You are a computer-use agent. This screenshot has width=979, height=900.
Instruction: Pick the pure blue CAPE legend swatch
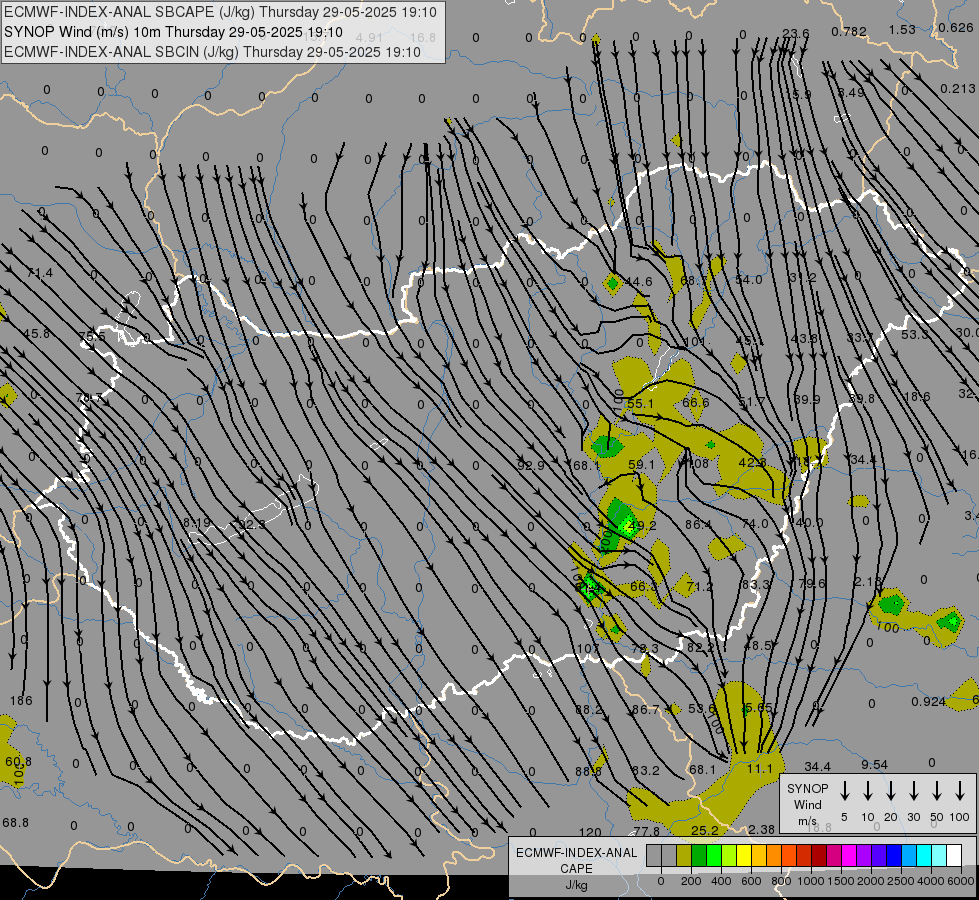pyautogui.click(x=893, y=856)
